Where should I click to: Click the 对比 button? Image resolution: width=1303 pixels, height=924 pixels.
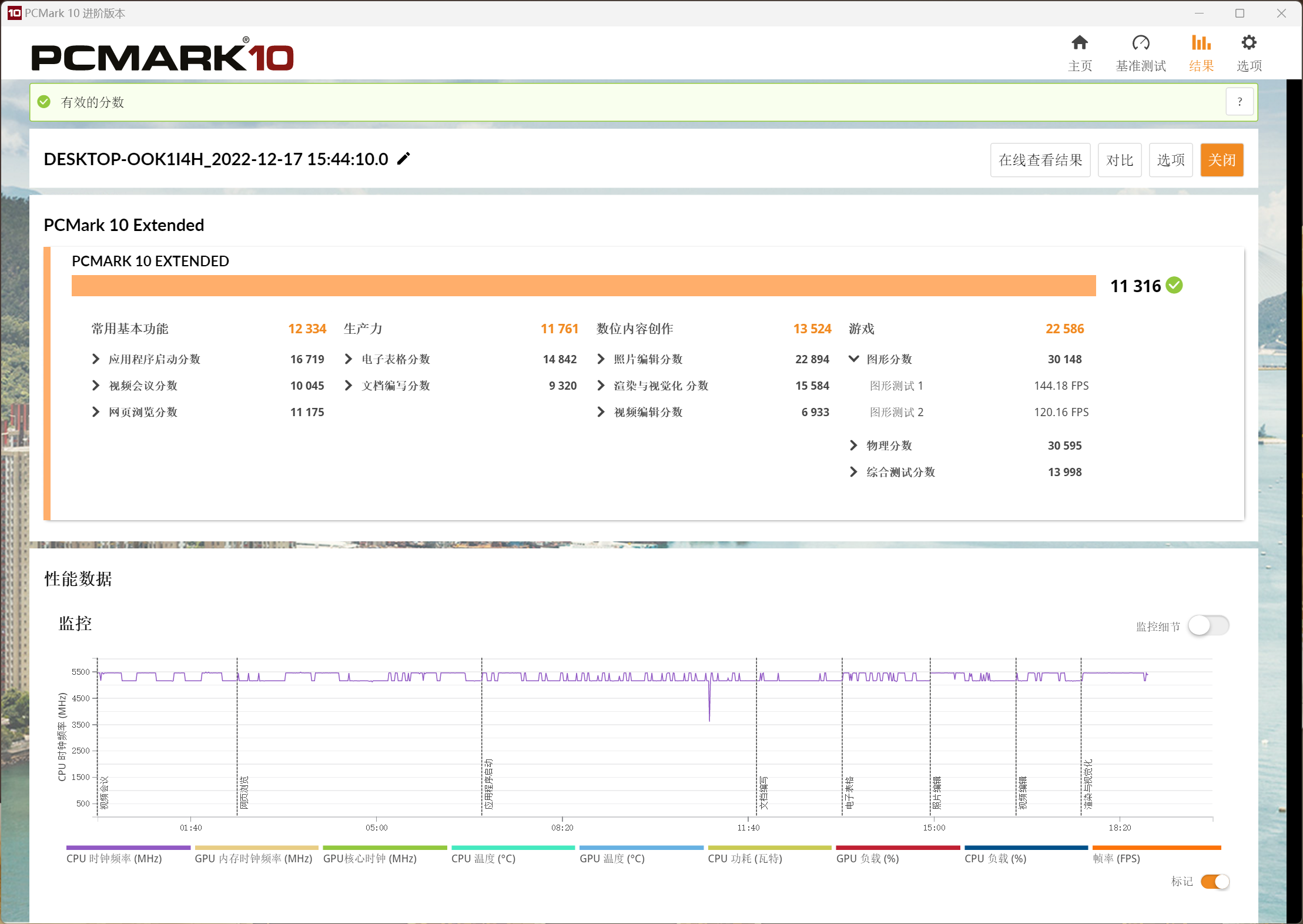coord(1120,159)
